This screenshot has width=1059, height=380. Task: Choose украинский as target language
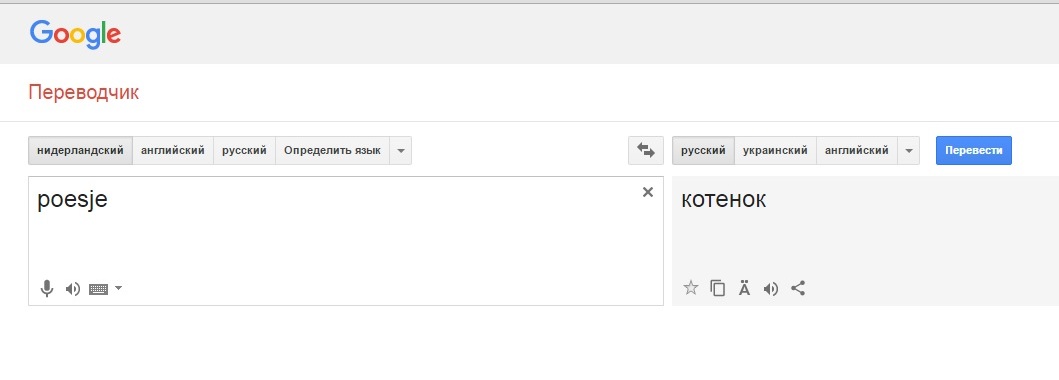(x=775, y=151)
